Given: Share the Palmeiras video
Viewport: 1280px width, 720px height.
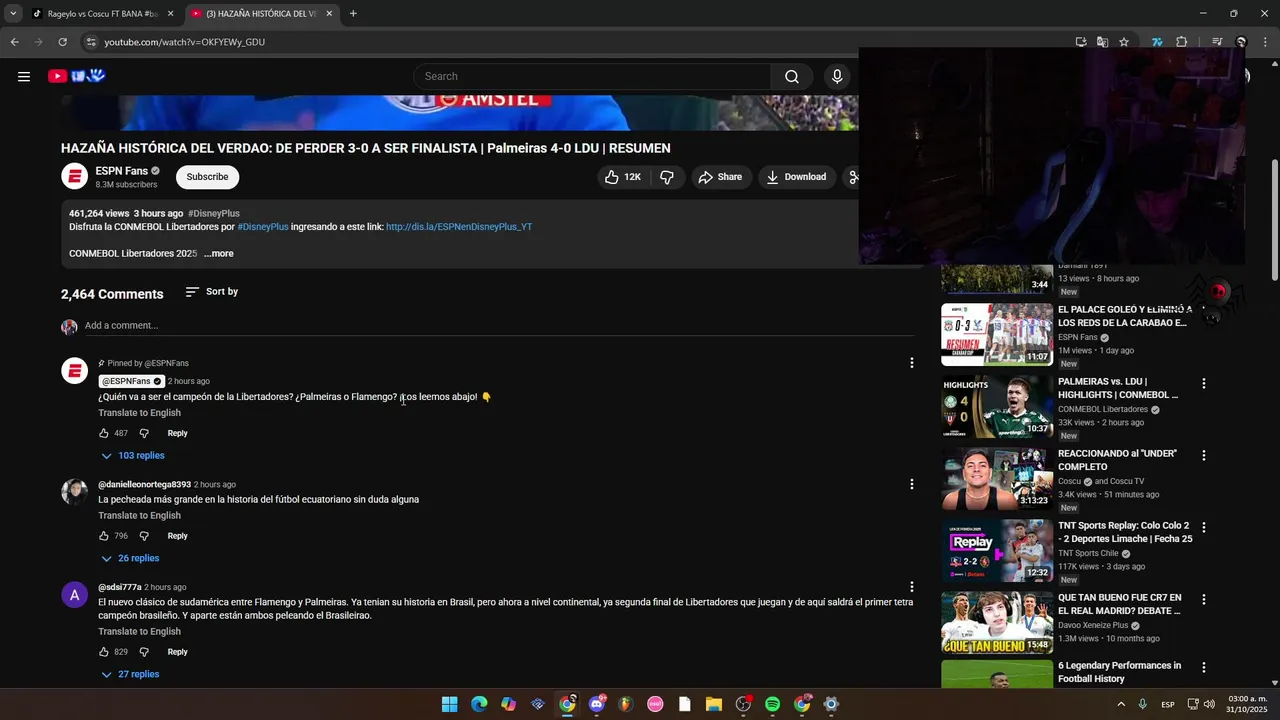Looking at the screenshot, I should click(x=720, y=177).
